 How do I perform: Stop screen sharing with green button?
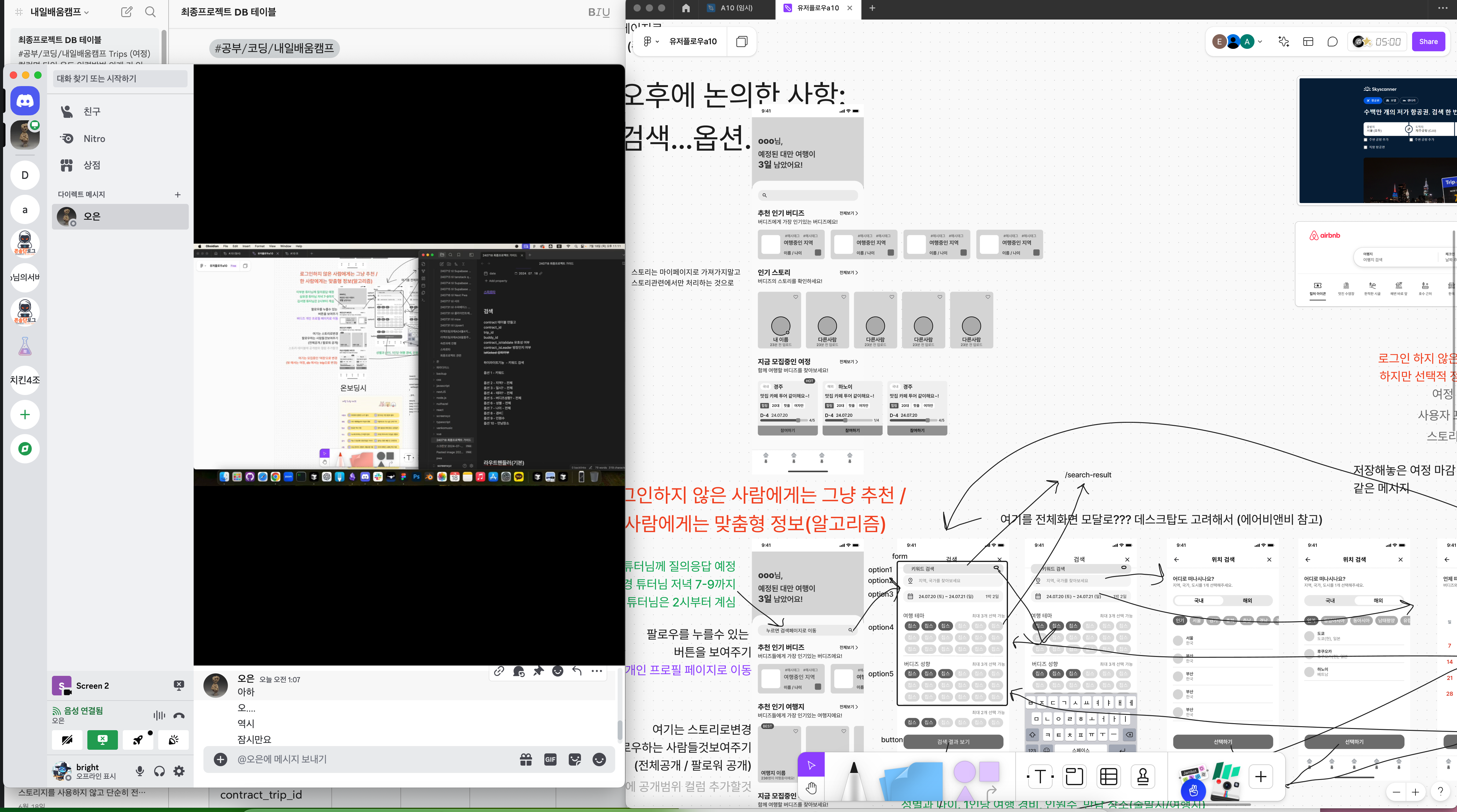(x=102, y=740)
